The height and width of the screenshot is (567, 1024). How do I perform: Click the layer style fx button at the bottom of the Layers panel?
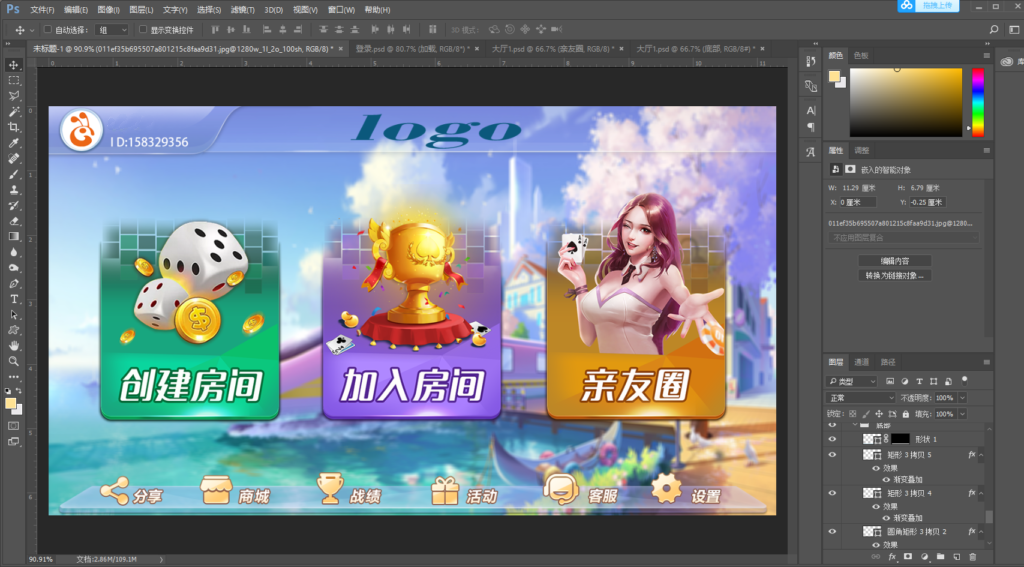point(891,556)
